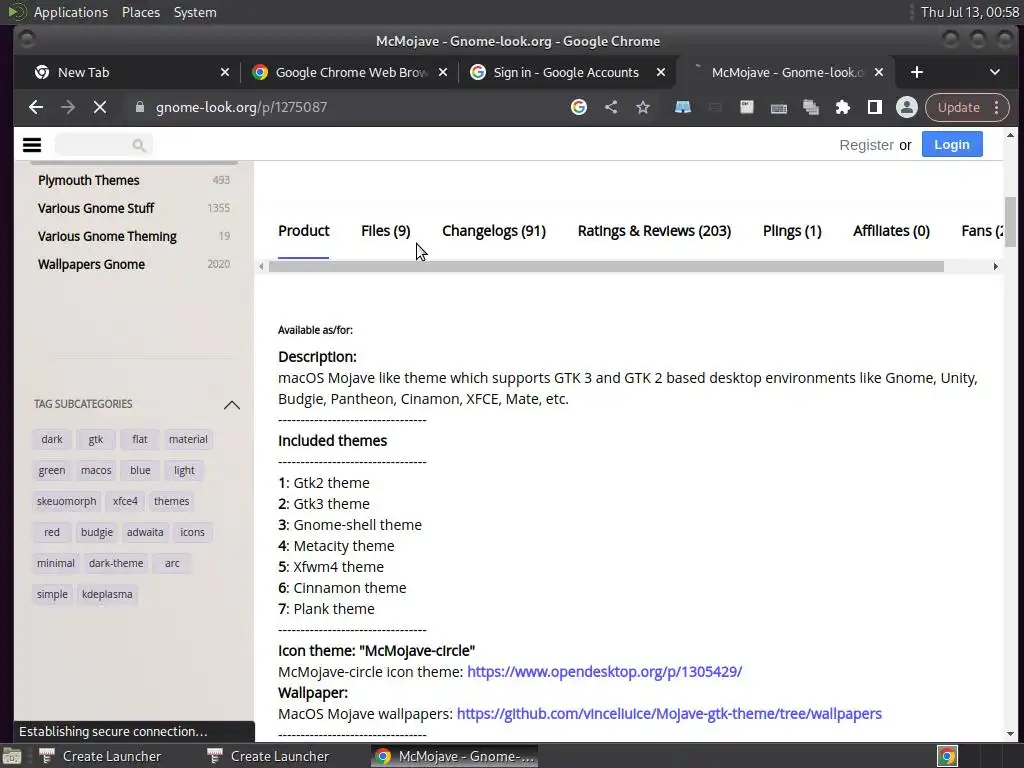The width and height of the screenshot is (1024, 768).
Task: Switch to Google Chrome Web Browser tab
Action: point(349,72)
